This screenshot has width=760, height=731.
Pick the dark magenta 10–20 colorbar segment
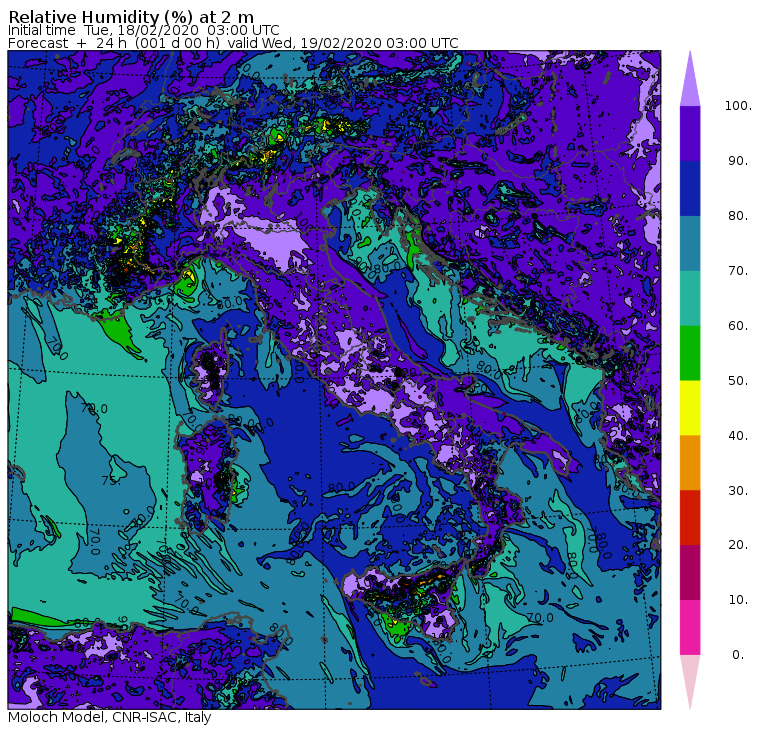[690, 573]
